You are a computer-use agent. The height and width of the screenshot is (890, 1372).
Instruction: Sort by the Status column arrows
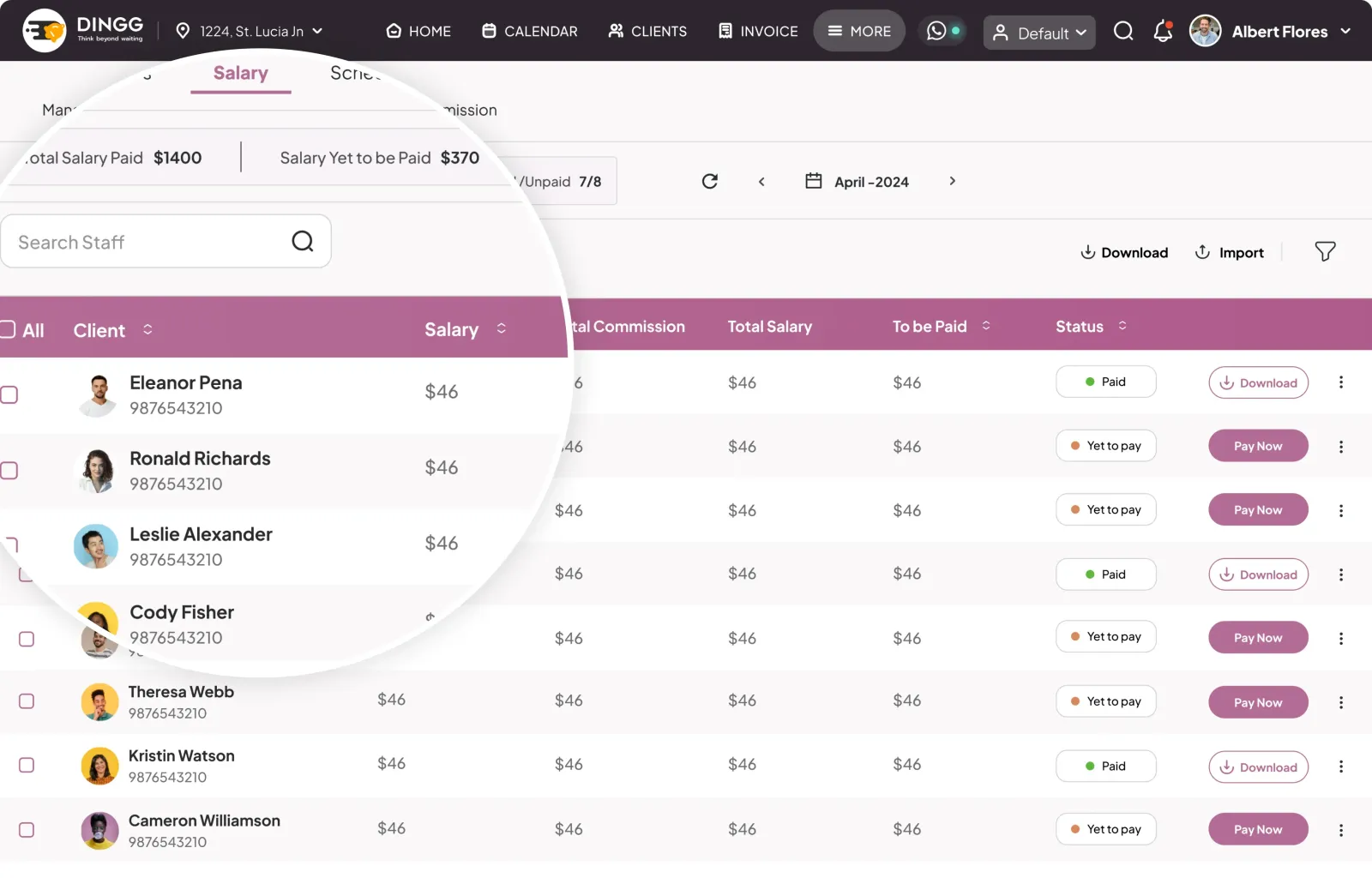click(1122, 326)
